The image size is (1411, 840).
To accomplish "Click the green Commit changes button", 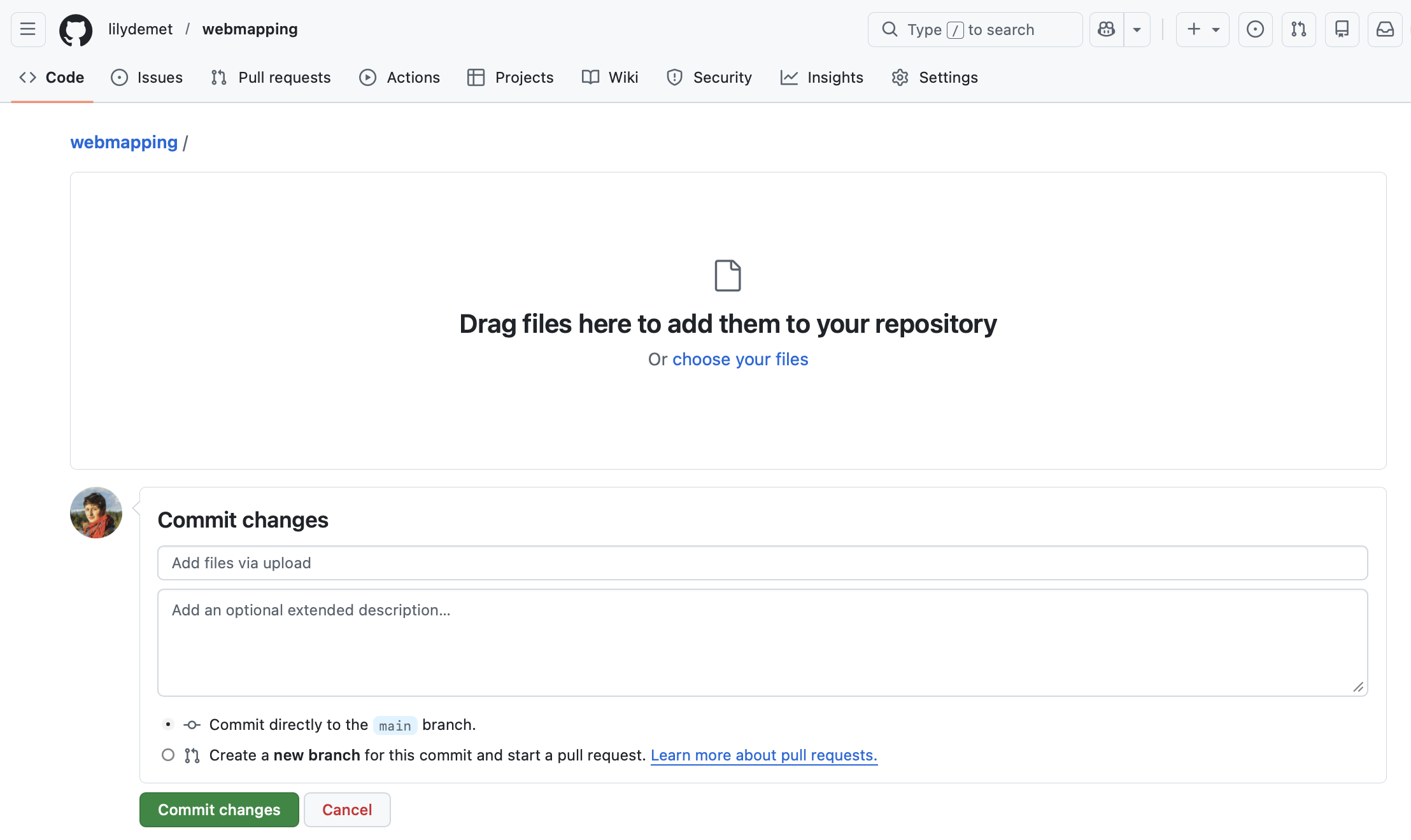I will [219, 809].
